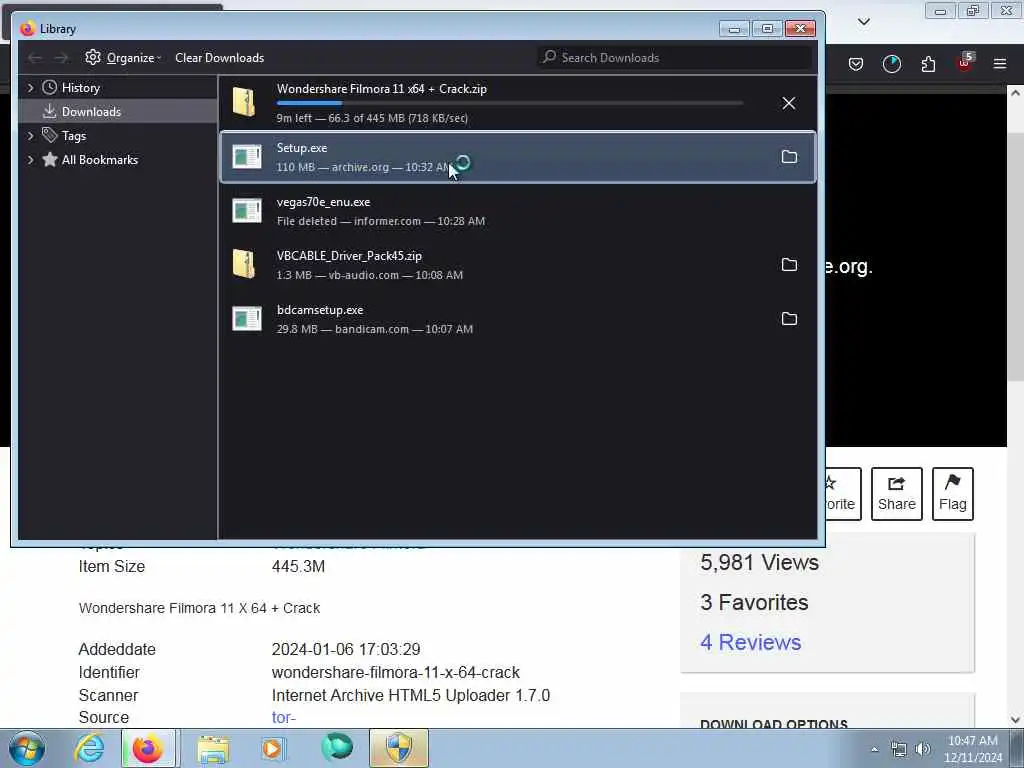Click the Filmora download progress bar
The image size is (1024, 768).
pyautogui.click(x=509, y=103)
